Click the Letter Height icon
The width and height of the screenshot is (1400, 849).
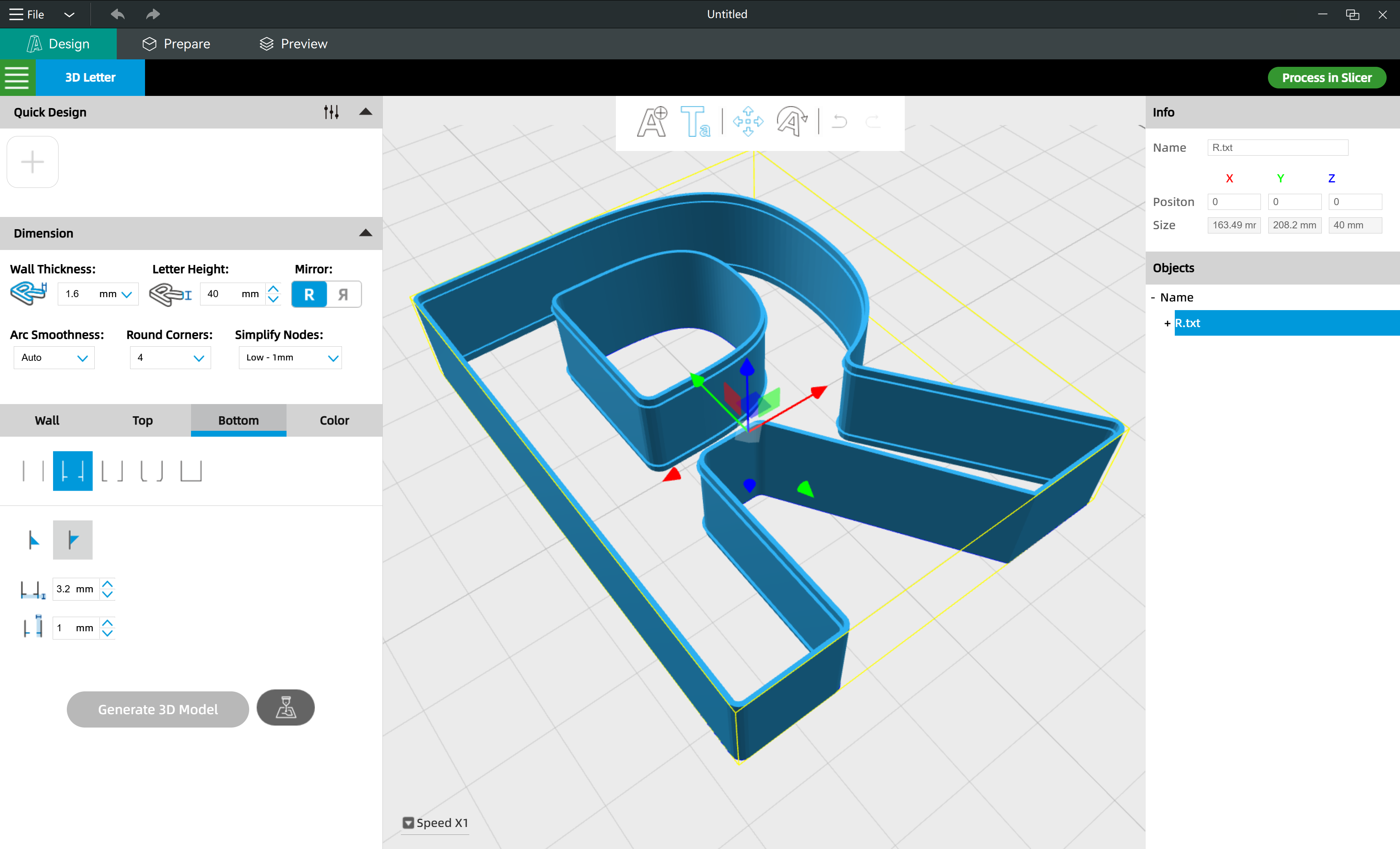point(171,294)
